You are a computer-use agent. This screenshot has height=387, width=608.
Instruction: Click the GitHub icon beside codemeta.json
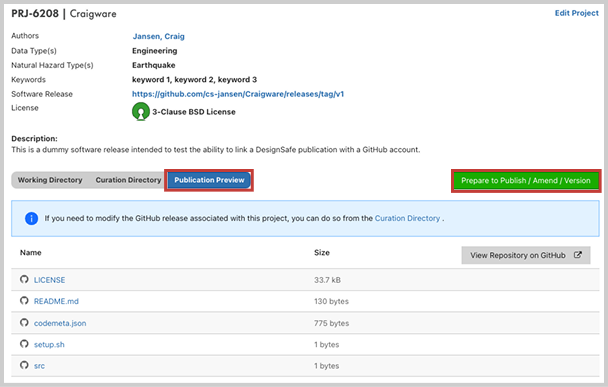24,322
